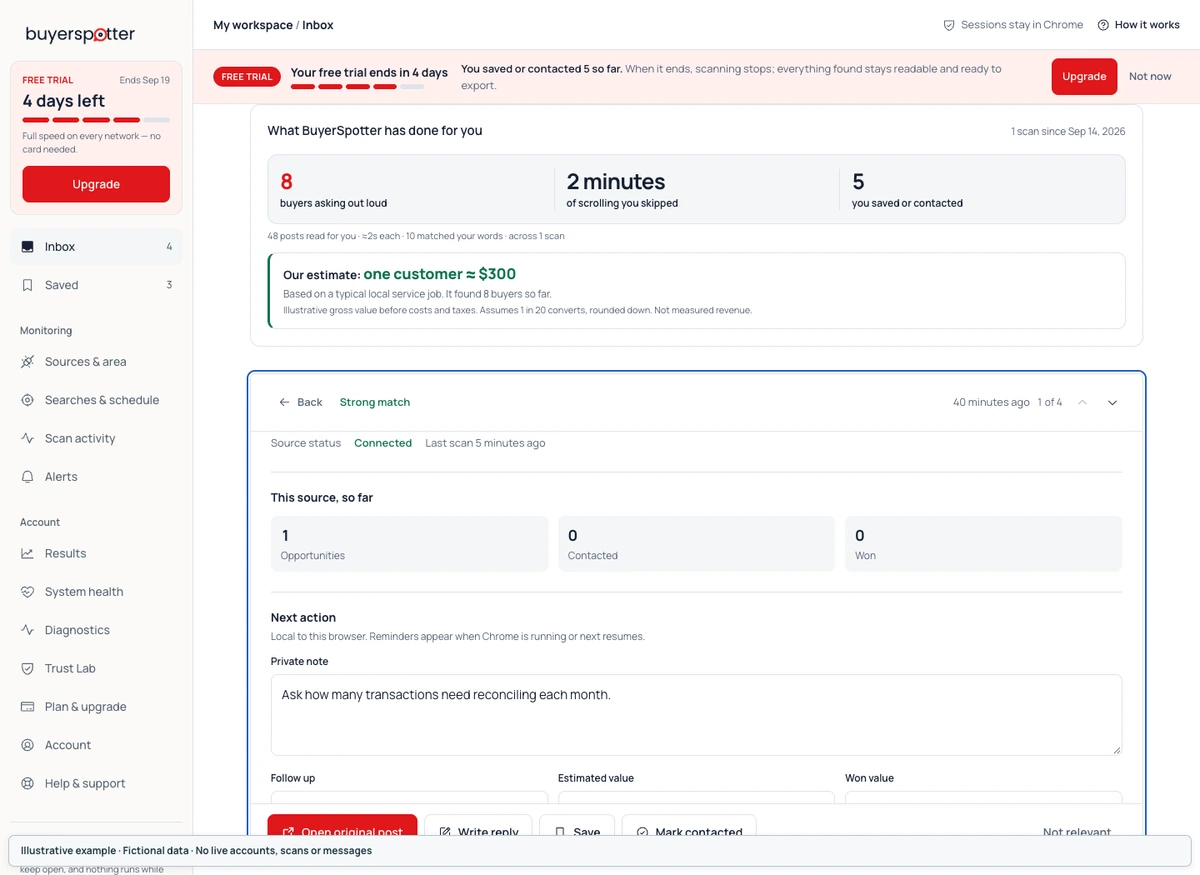The height and width of the screenshot is (875, 1200).
Task: Click Upgrade in the trial banner
Action: [x=1084, y=77]
